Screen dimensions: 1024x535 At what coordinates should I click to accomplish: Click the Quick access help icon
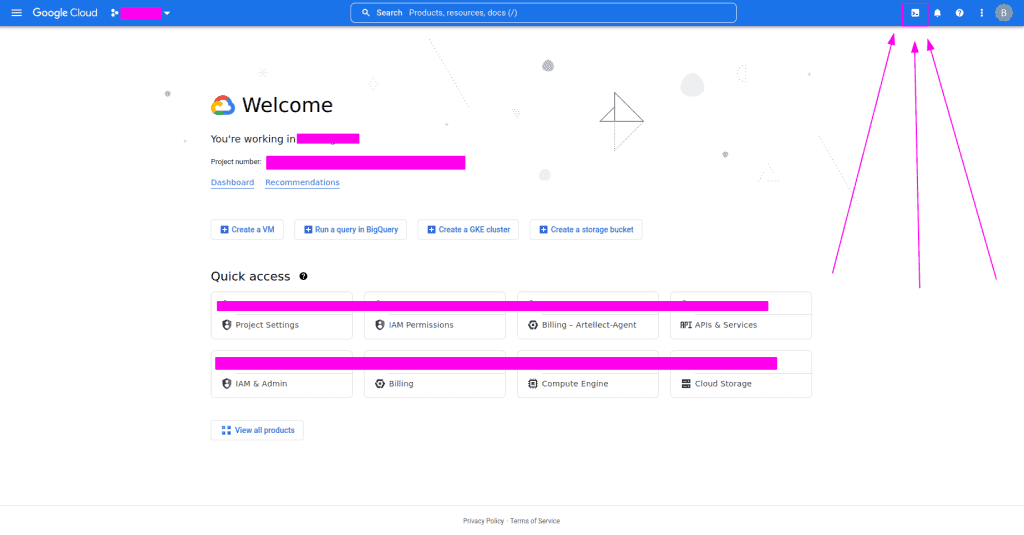coord(303,276)
